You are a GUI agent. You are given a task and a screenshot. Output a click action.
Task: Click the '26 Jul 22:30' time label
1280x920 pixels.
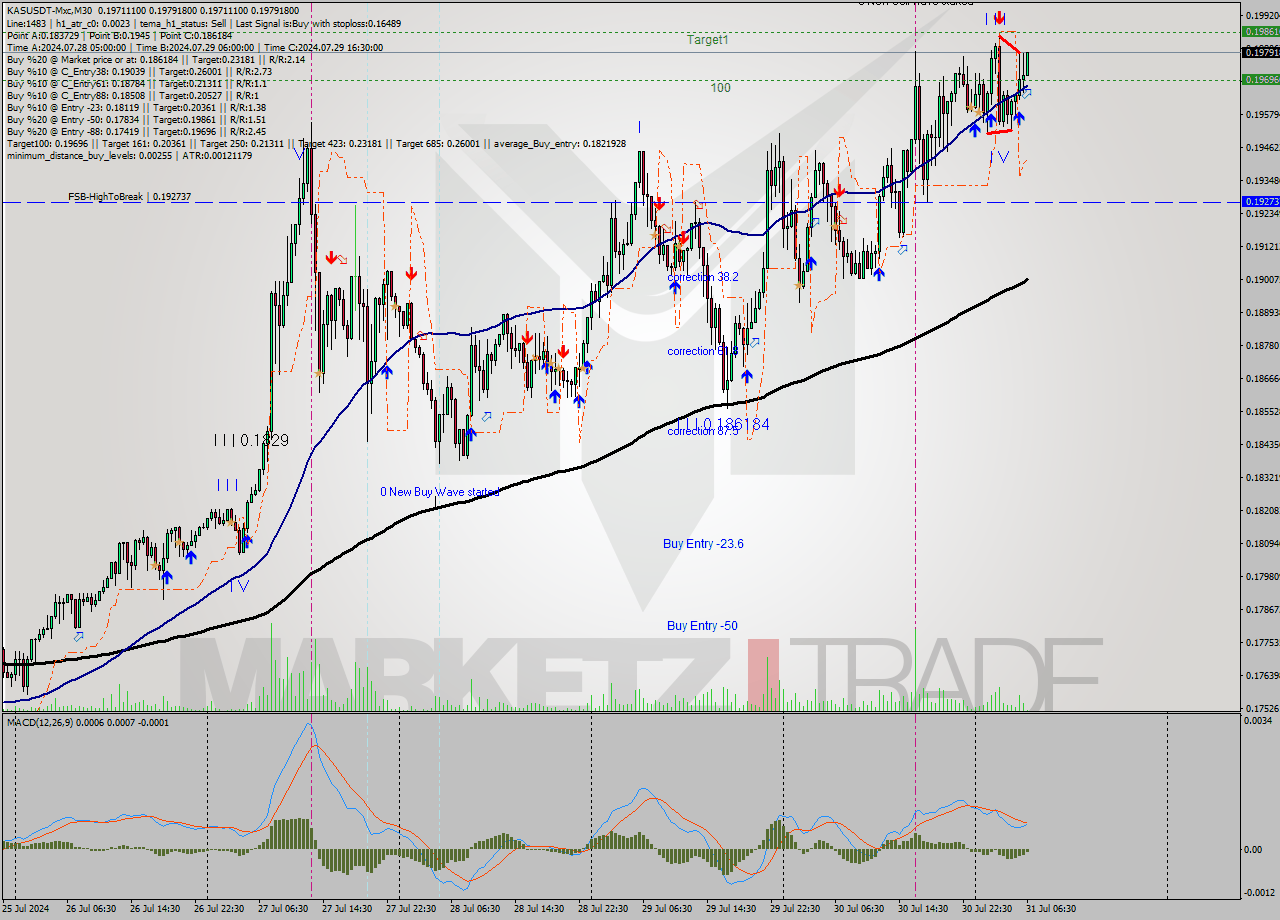pos(219,909)
